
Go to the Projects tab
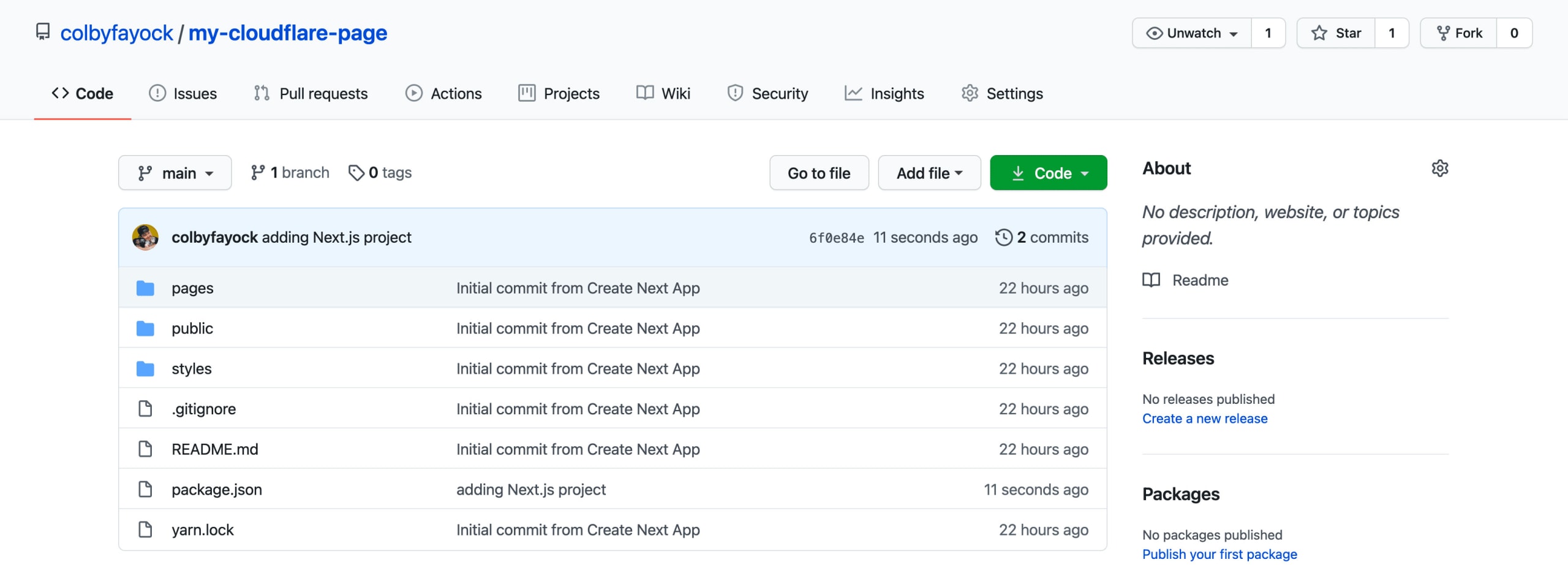[x=559, y=93]
